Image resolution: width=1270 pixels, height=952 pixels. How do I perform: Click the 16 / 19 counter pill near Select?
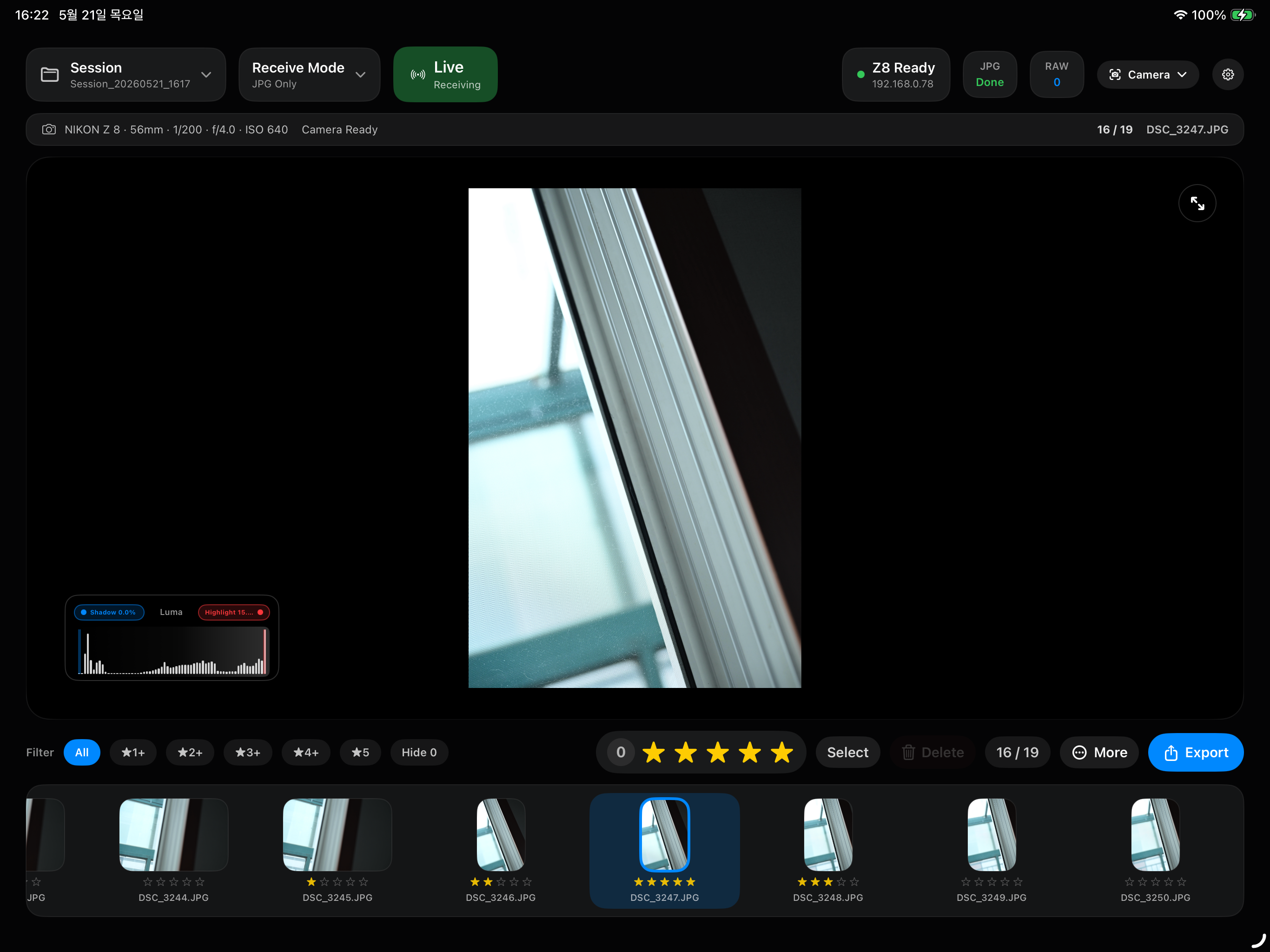tap(1018, 752)
